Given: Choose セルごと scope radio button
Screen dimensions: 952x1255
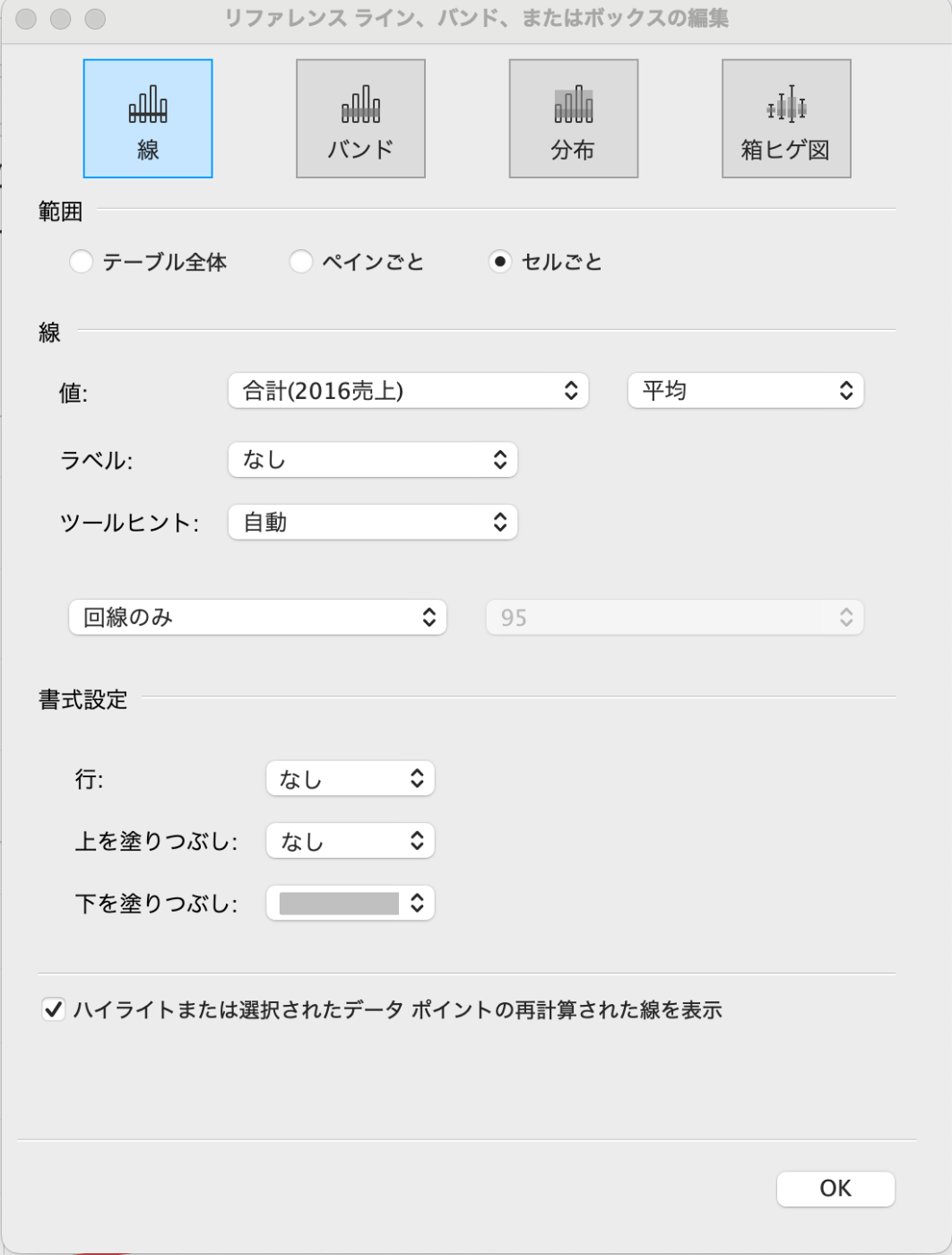Looking at the screenshot, I should point(500,262).
